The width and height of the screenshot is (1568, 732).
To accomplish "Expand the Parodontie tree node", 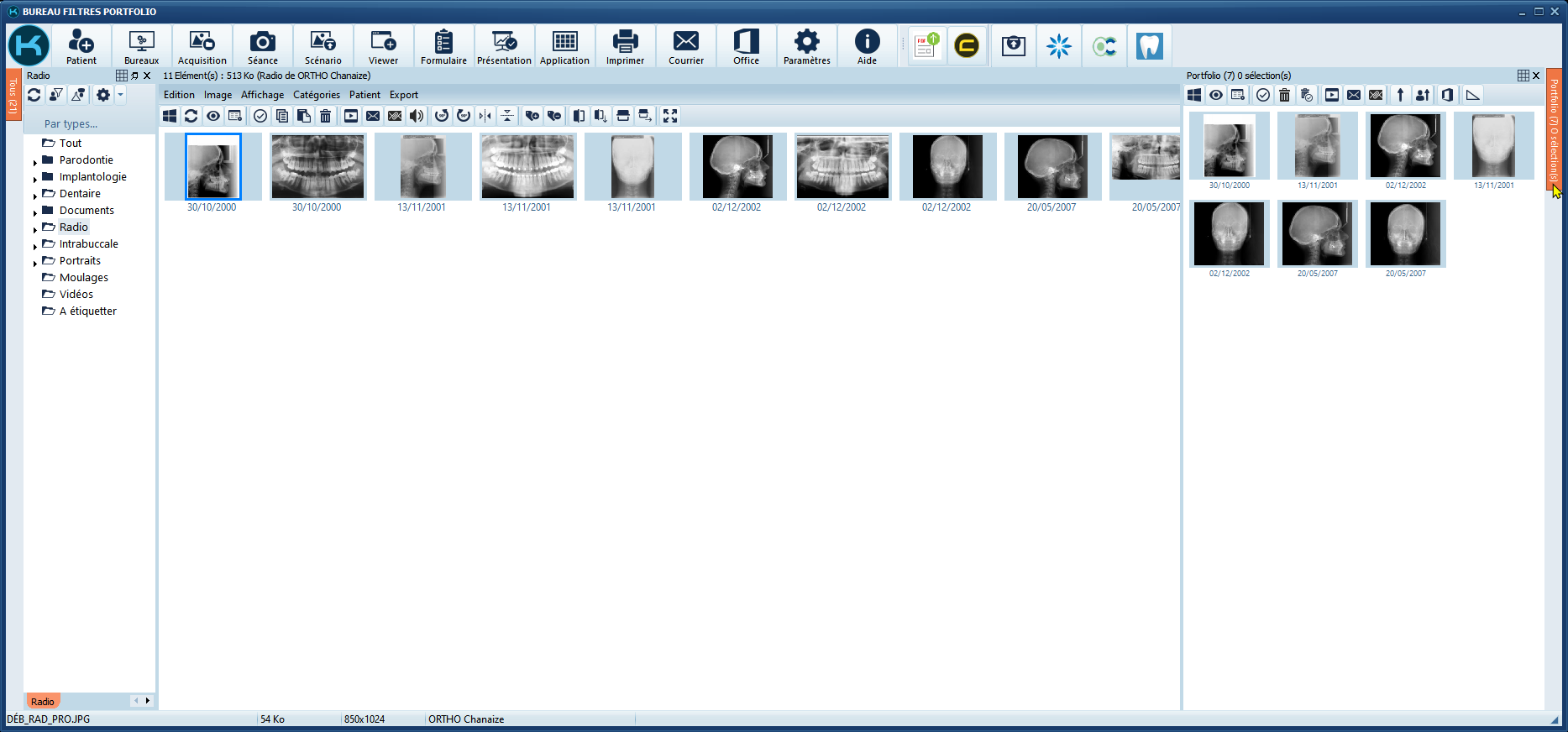I will tap(34, 162).
